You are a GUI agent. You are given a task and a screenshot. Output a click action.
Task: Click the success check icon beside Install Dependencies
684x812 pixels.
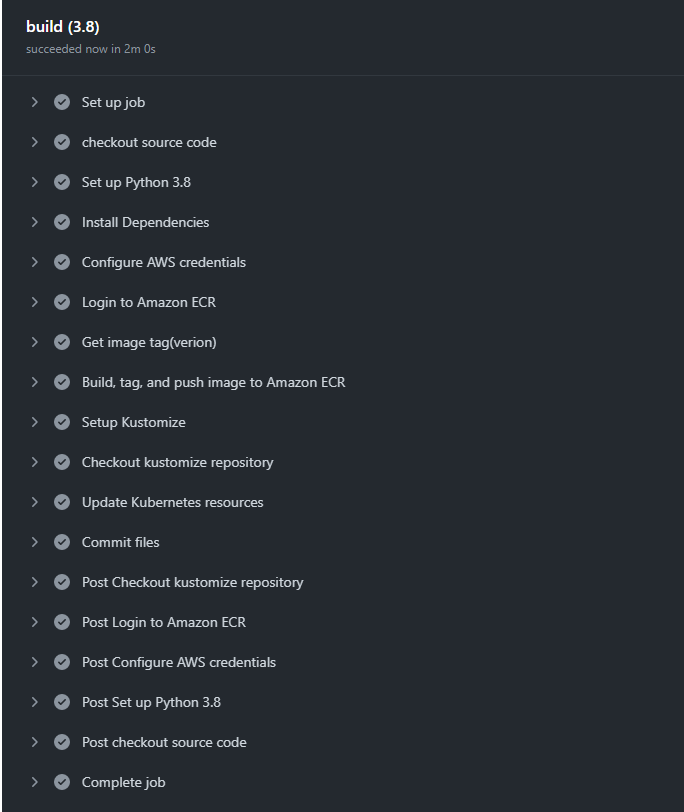pos(62,222)
